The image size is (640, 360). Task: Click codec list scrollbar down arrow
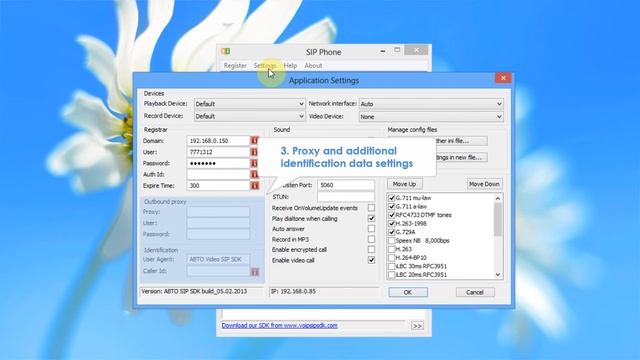[498, 275]
